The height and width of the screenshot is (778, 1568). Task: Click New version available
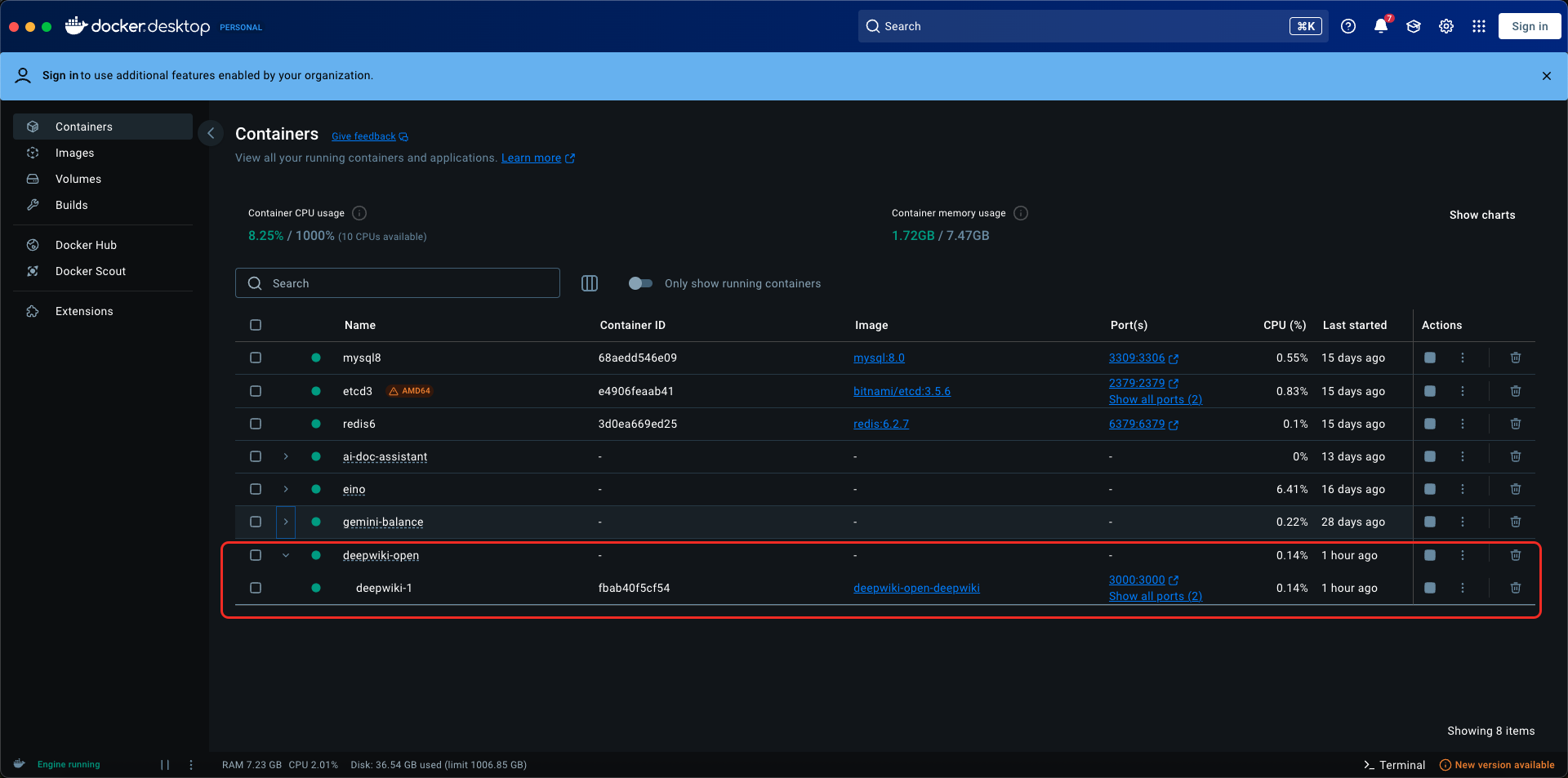(x=1496, y=765)
